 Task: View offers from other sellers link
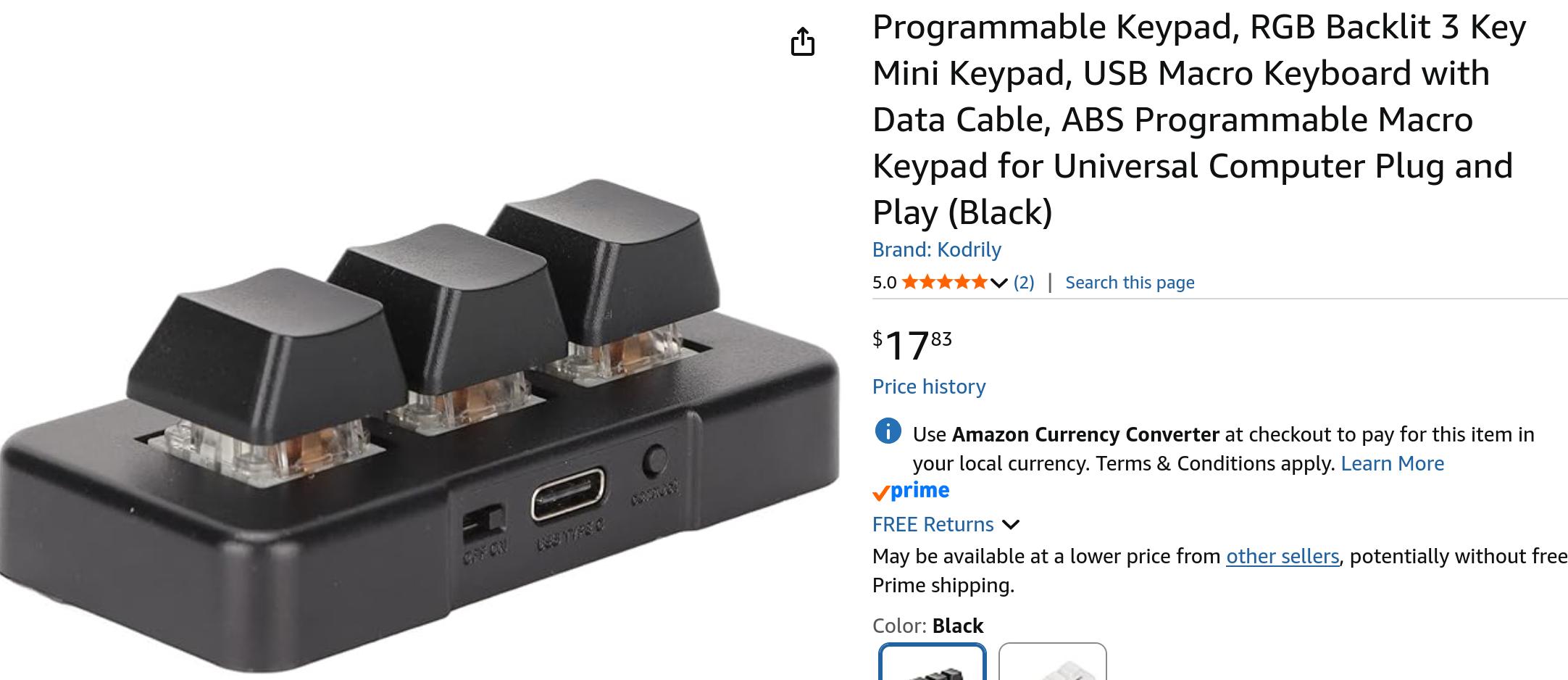pos(1282,556)
